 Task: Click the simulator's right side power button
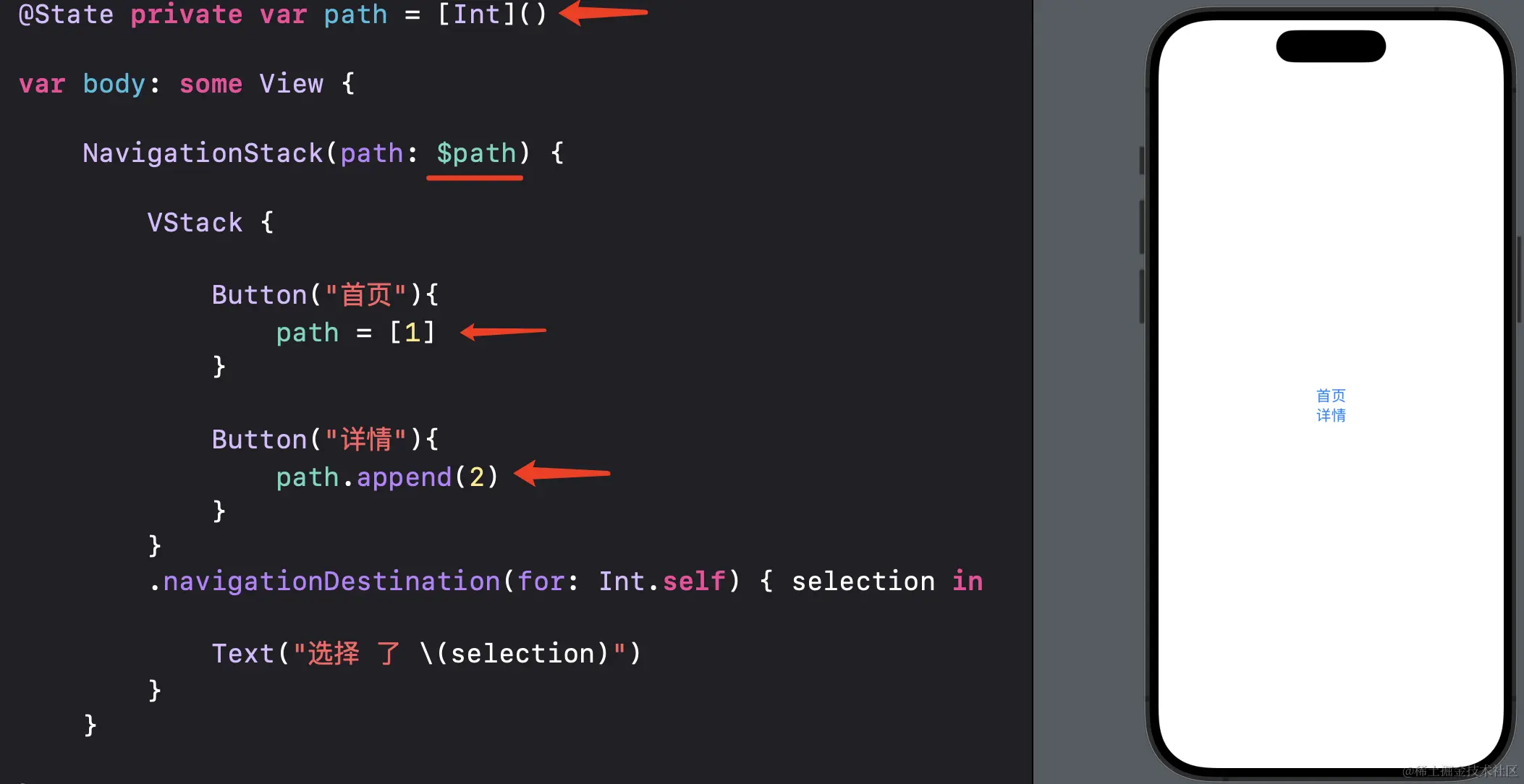tap(1519, 279)
